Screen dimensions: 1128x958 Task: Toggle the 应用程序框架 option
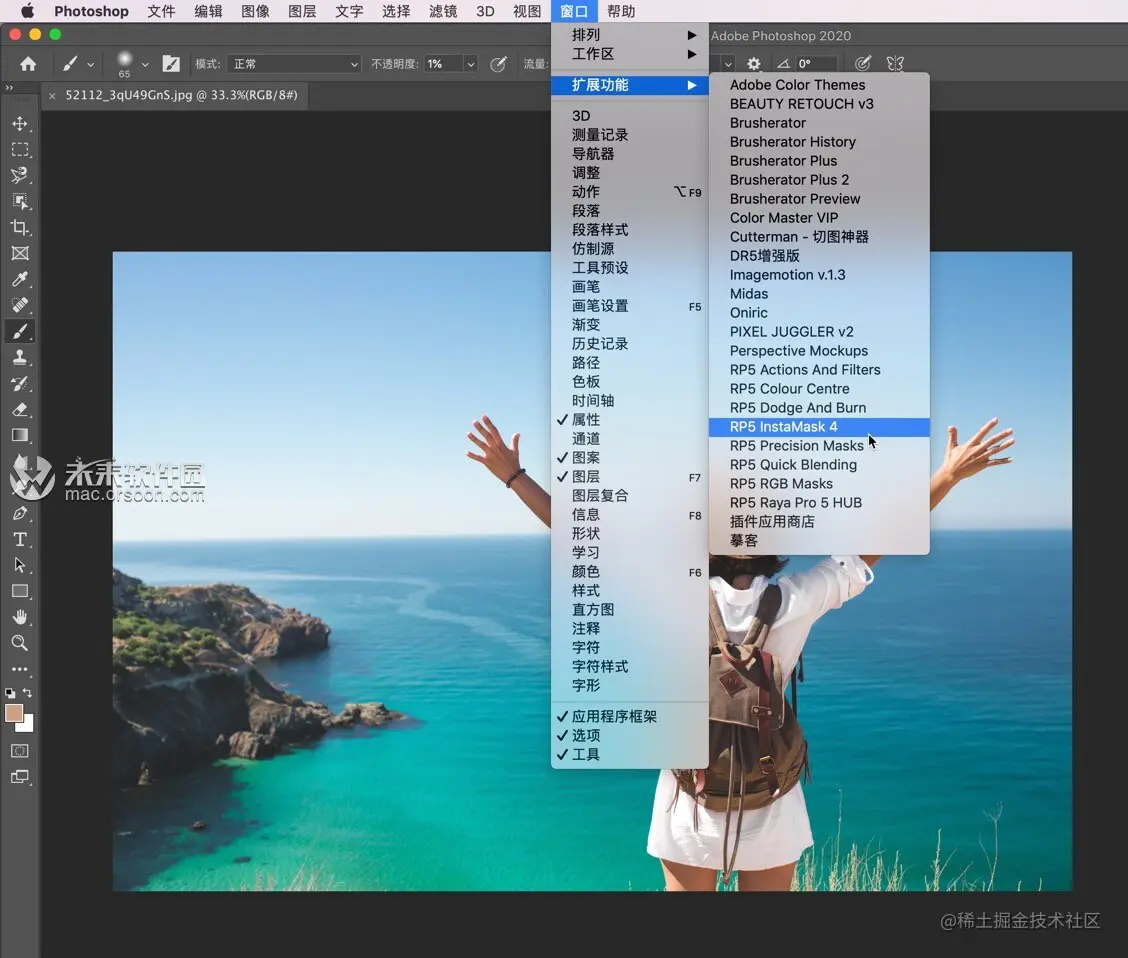pos(629,716)
